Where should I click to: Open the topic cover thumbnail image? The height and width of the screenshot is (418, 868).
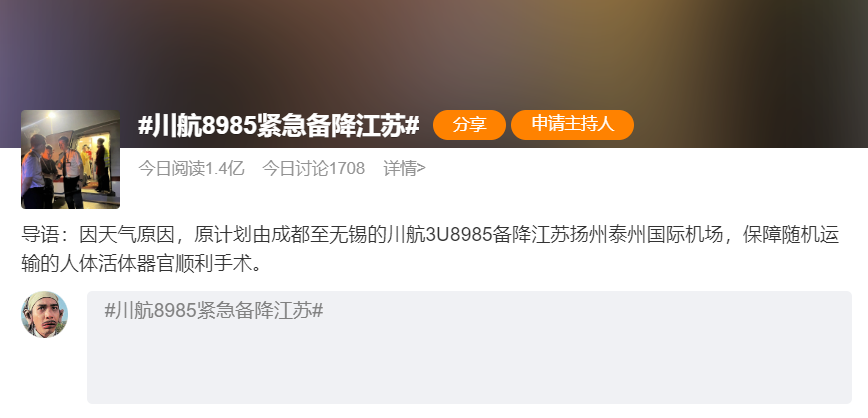70,159
